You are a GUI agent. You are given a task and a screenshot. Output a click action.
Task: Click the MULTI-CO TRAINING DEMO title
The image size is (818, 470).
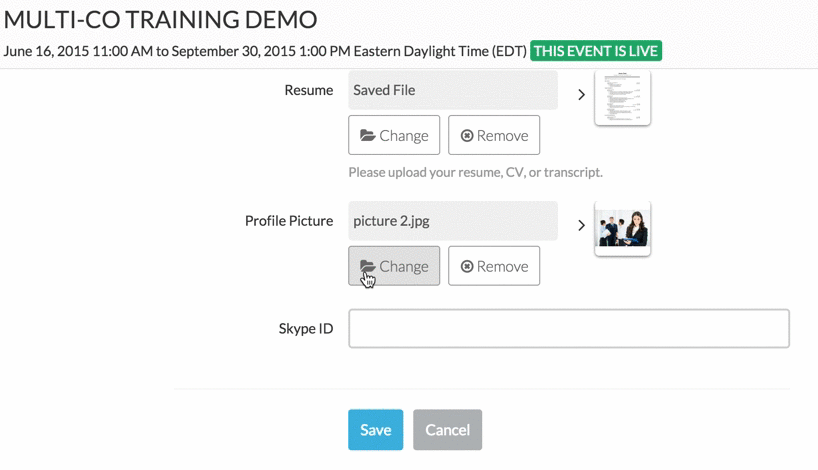point(161,19)
